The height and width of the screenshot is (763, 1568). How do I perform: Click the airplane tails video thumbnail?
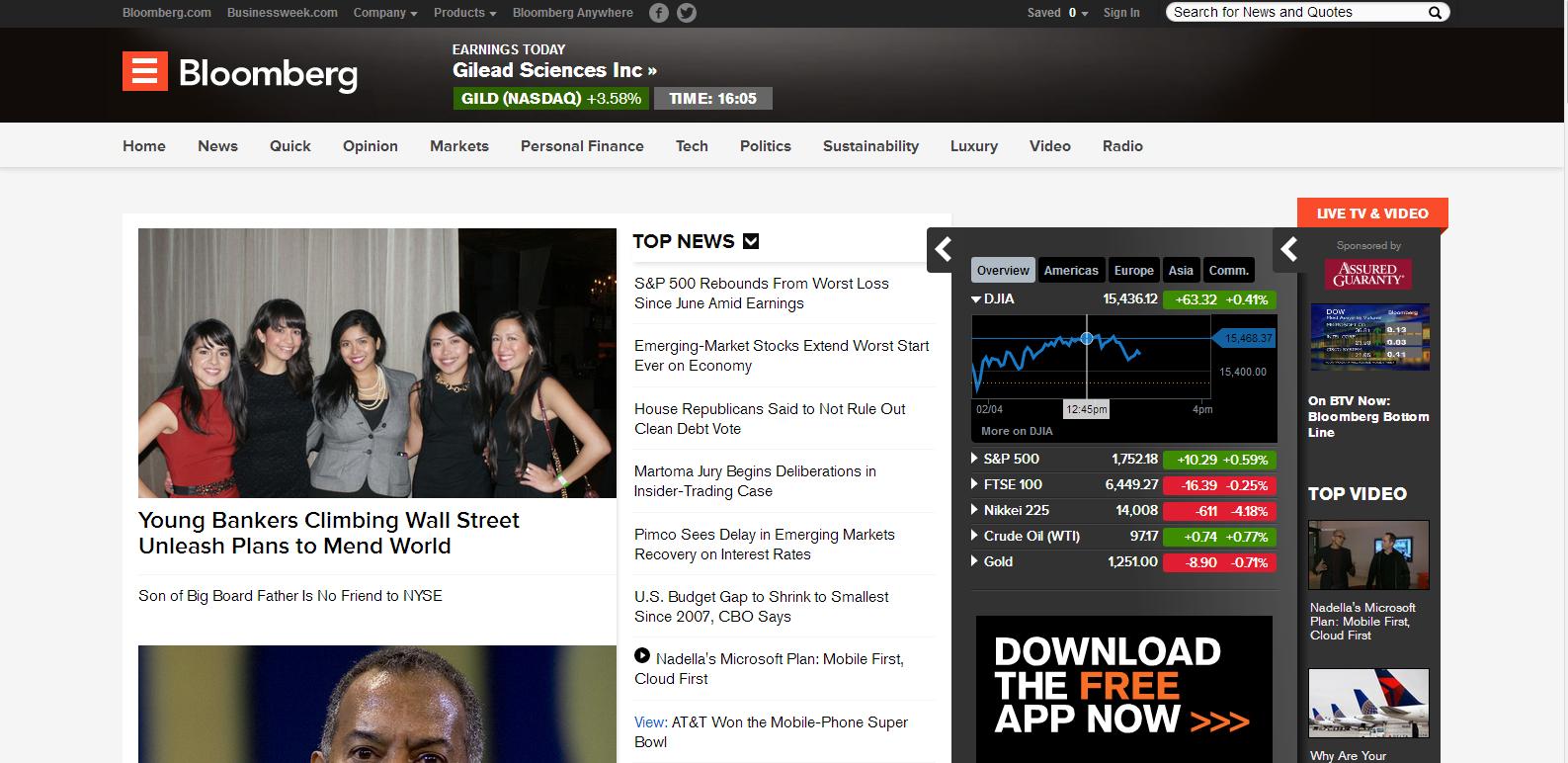click(1368, 703)
